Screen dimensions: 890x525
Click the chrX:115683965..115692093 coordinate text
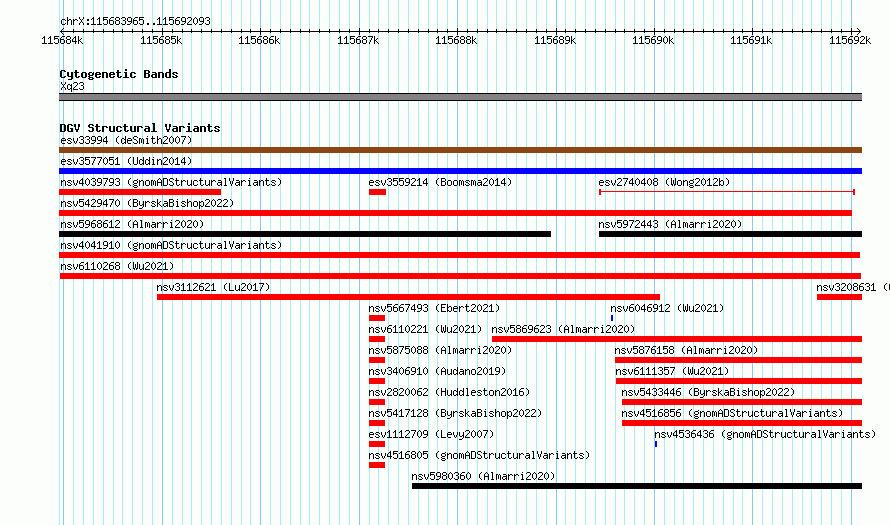135,22
